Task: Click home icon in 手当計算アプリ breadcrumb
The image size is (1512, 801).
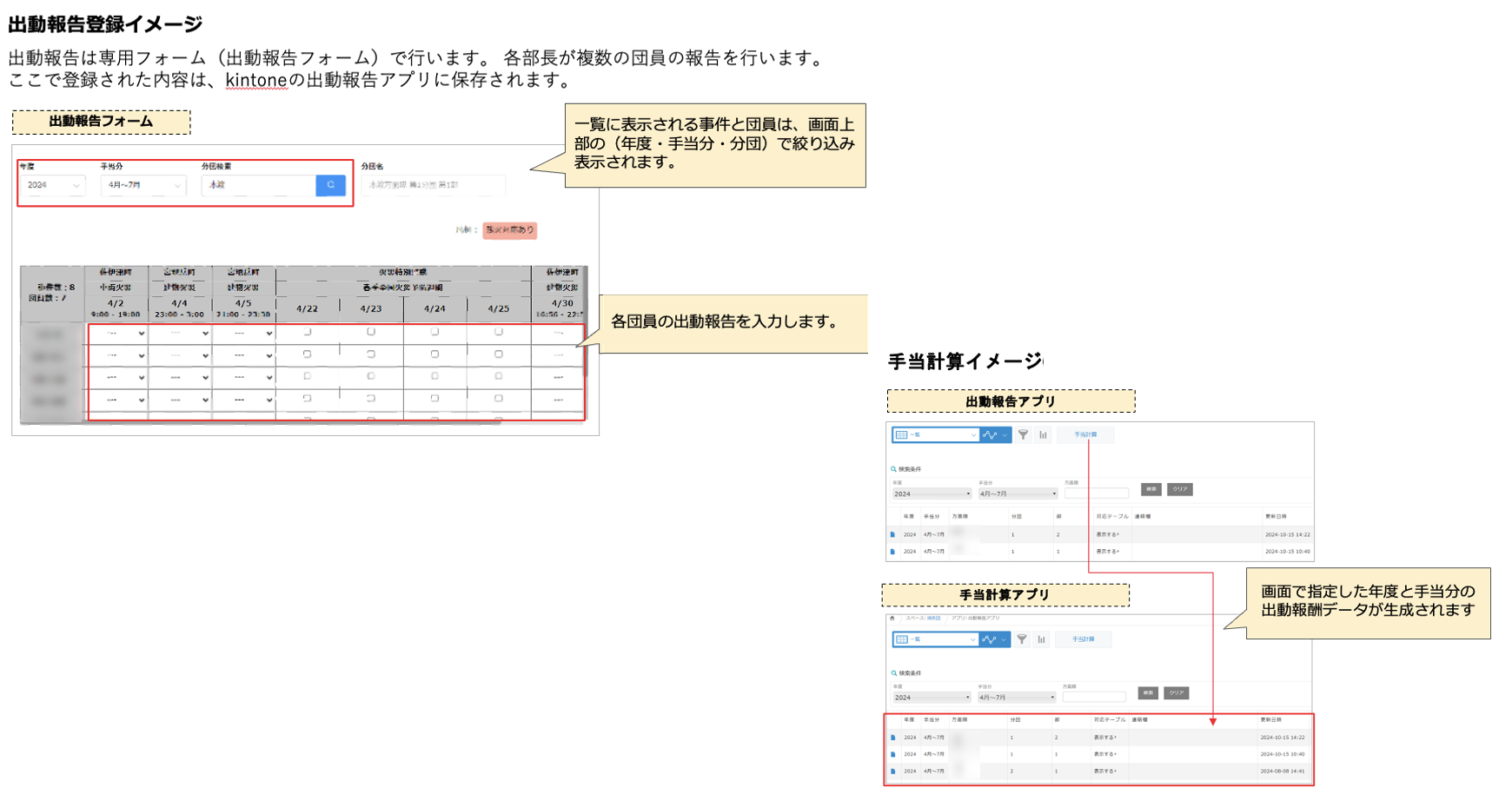Action: [x=892, y=619]
